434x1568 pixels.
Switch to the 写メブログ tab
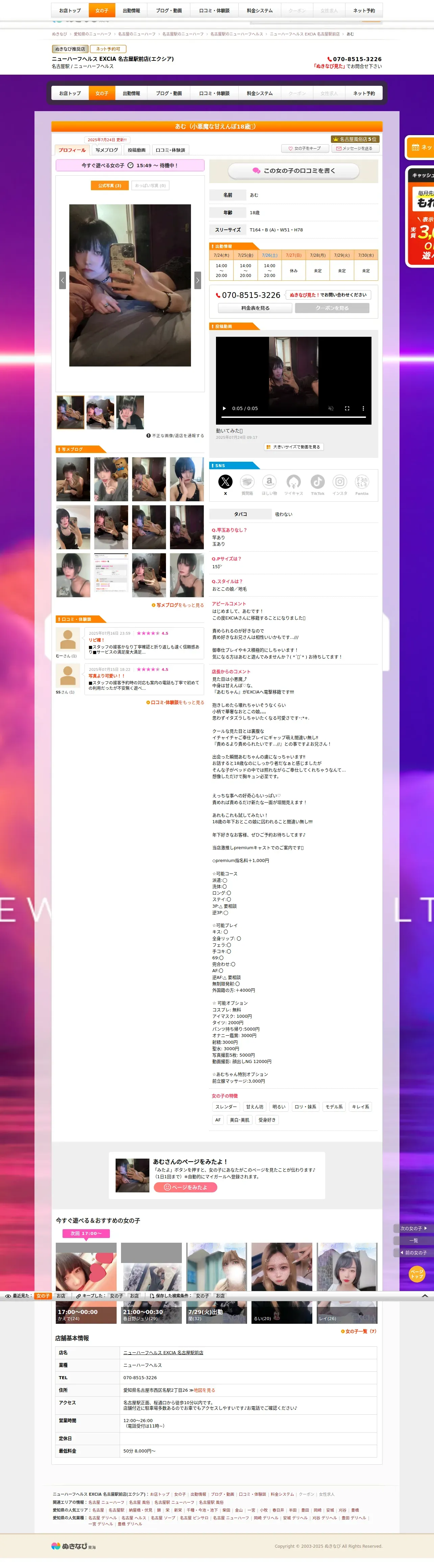pos(106,150)
